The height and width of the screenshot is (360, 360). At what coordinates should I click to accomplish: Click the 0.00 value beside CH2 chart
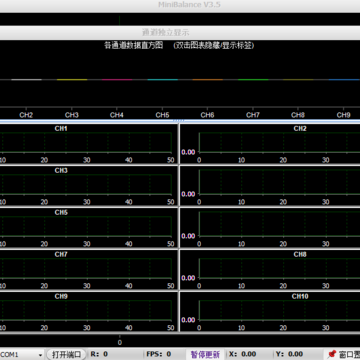[188, 152]
